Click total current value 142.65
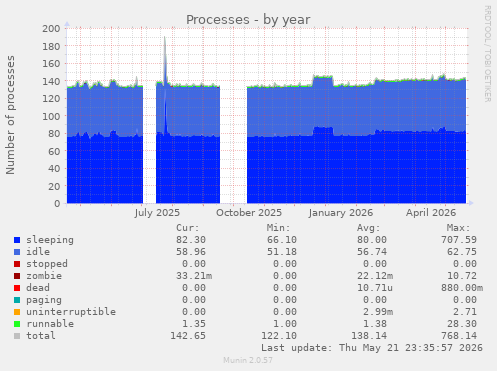The image size is (497, 371). point(188,336)
